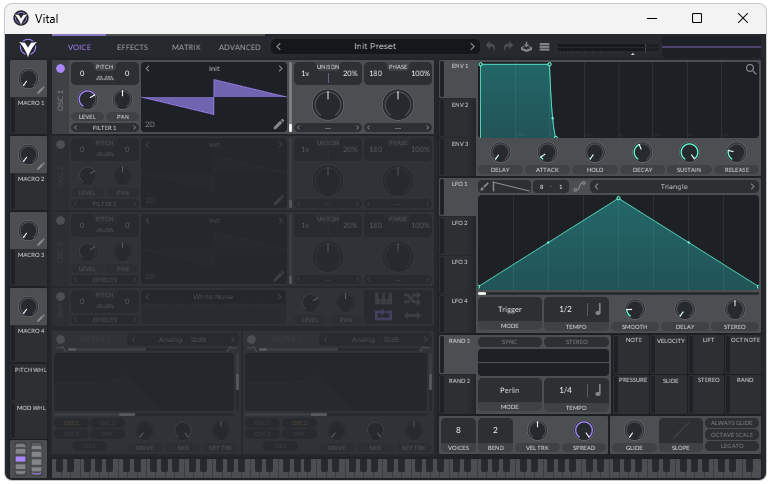Click the LFO 1 tempo note icon
This screenshot has width=768, height=484.
598,310
